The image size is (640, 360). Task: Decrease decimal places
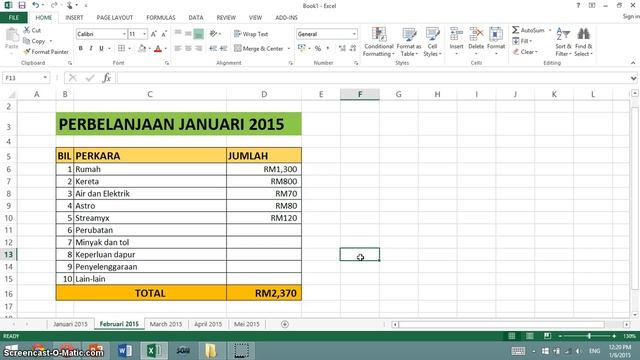353,49
